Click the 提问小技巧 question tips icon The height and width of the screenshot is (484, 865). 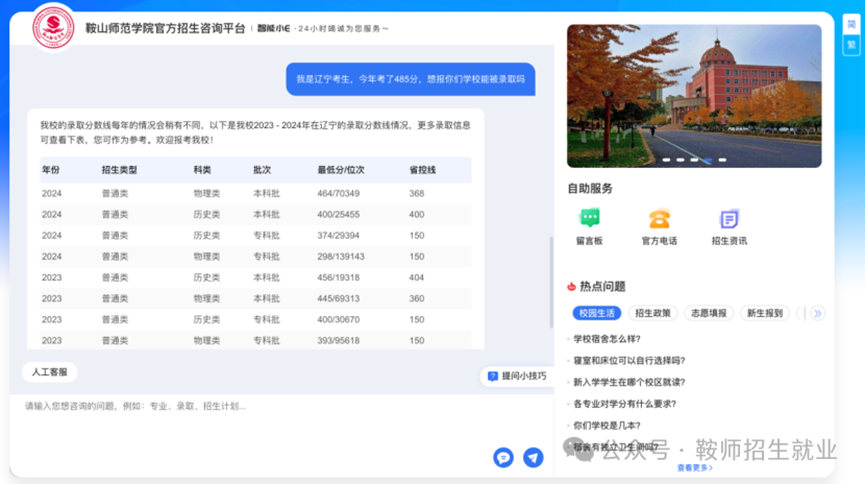coord(493,376)
